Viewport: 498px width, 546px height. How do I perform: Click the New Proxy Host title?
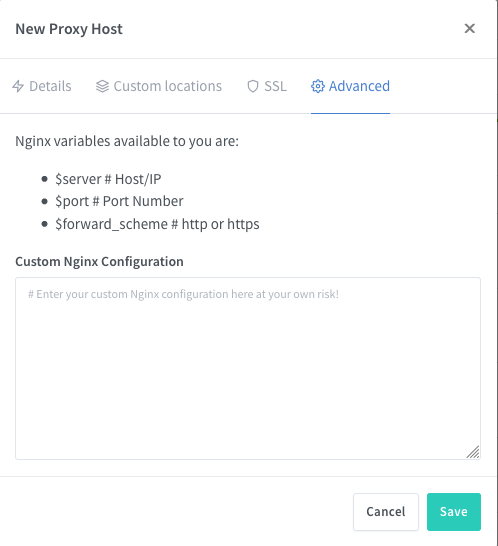69,29
